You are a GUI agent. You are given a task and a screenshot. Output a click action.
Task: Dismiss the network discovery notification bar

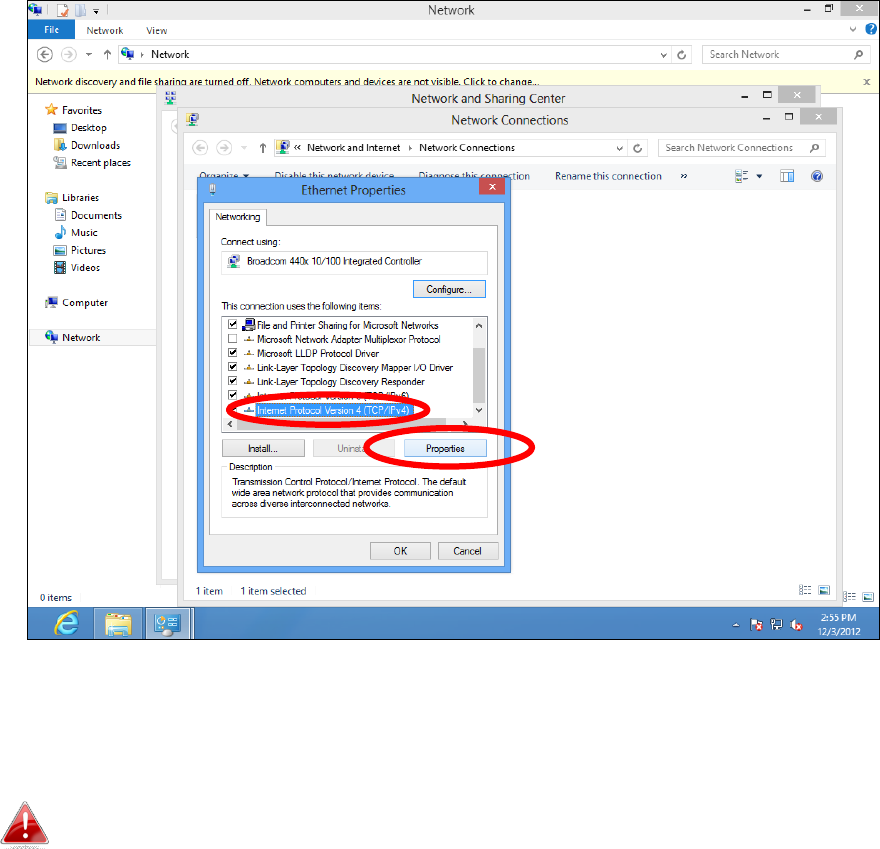867,82
